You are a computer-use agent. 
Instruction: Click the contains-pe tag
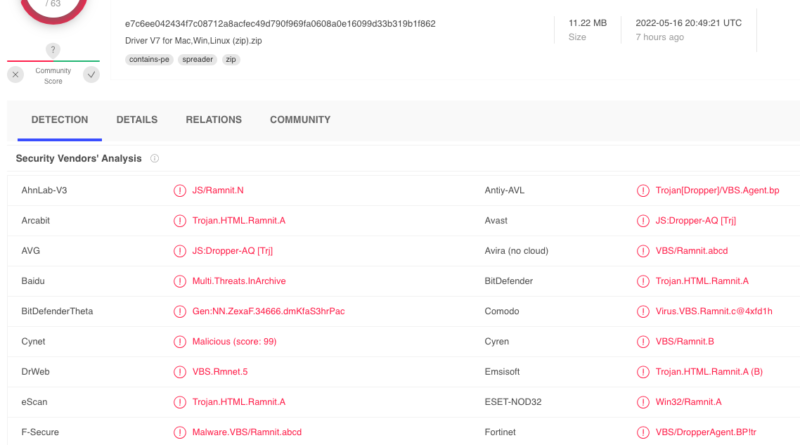(x=149, y=60)
